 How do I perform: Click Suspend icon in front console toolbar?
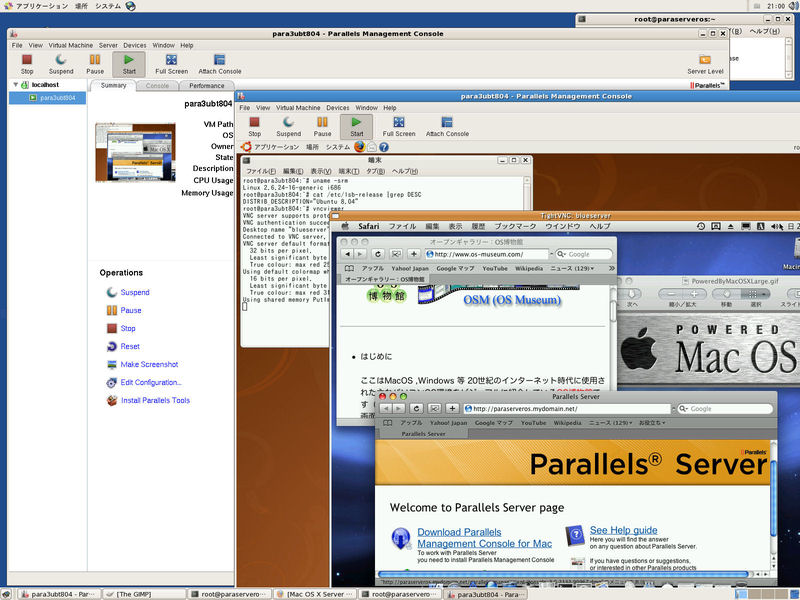(x=288, y=122)
